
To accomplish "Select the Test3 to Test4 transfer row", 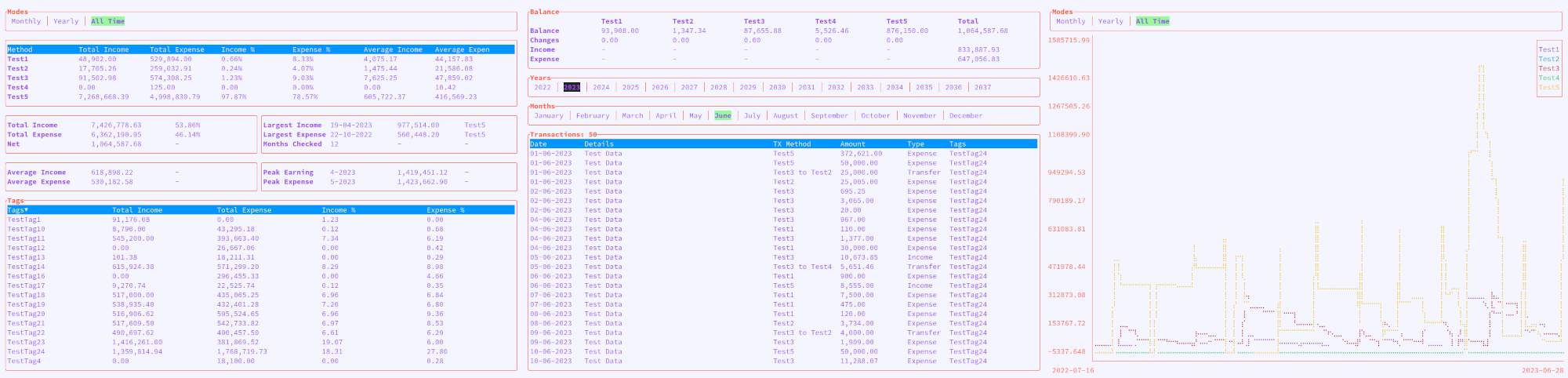I will click(782, 267).
